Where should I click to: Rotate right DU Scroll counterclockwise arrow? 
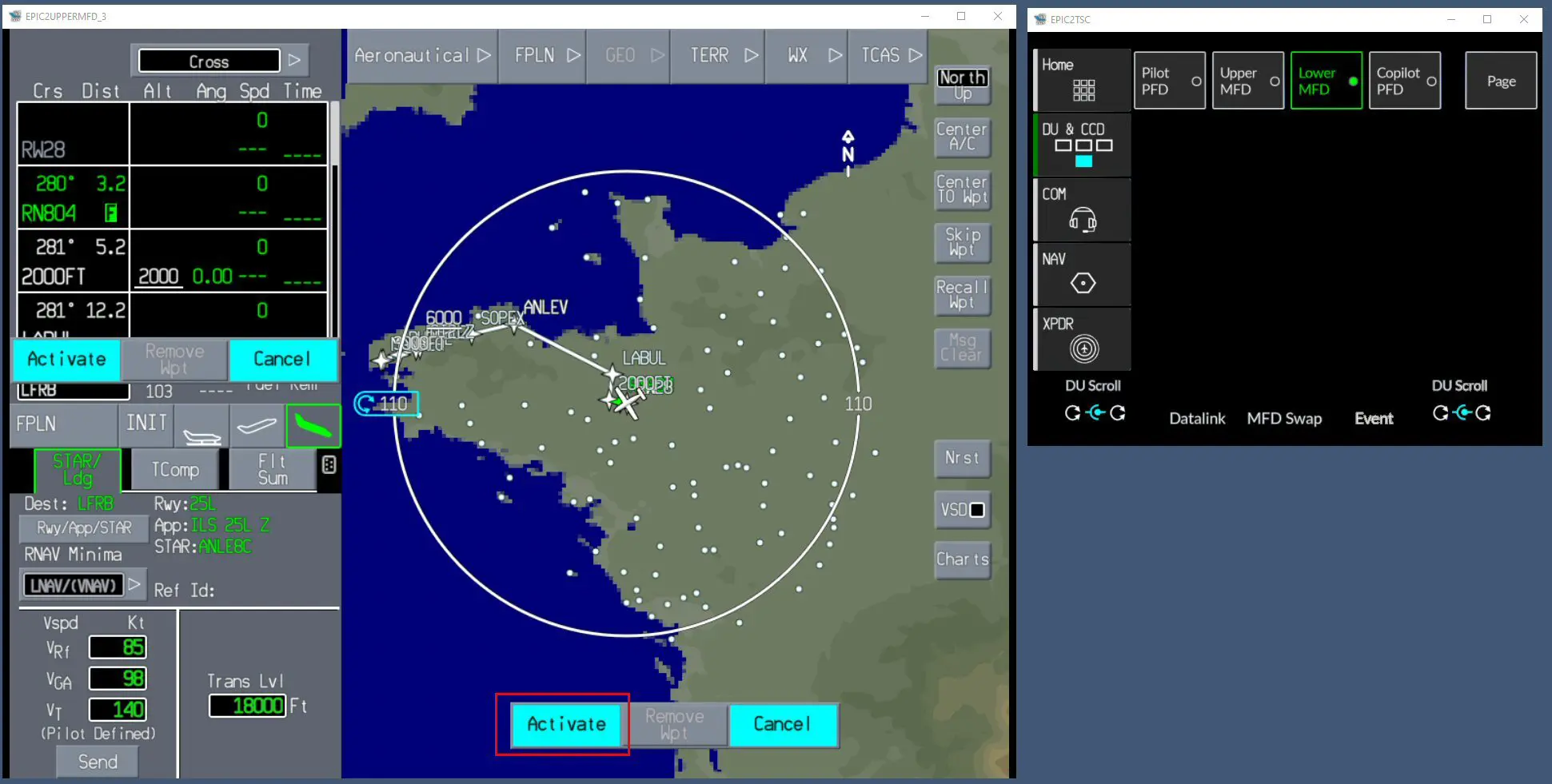[x=1440, y=413]
